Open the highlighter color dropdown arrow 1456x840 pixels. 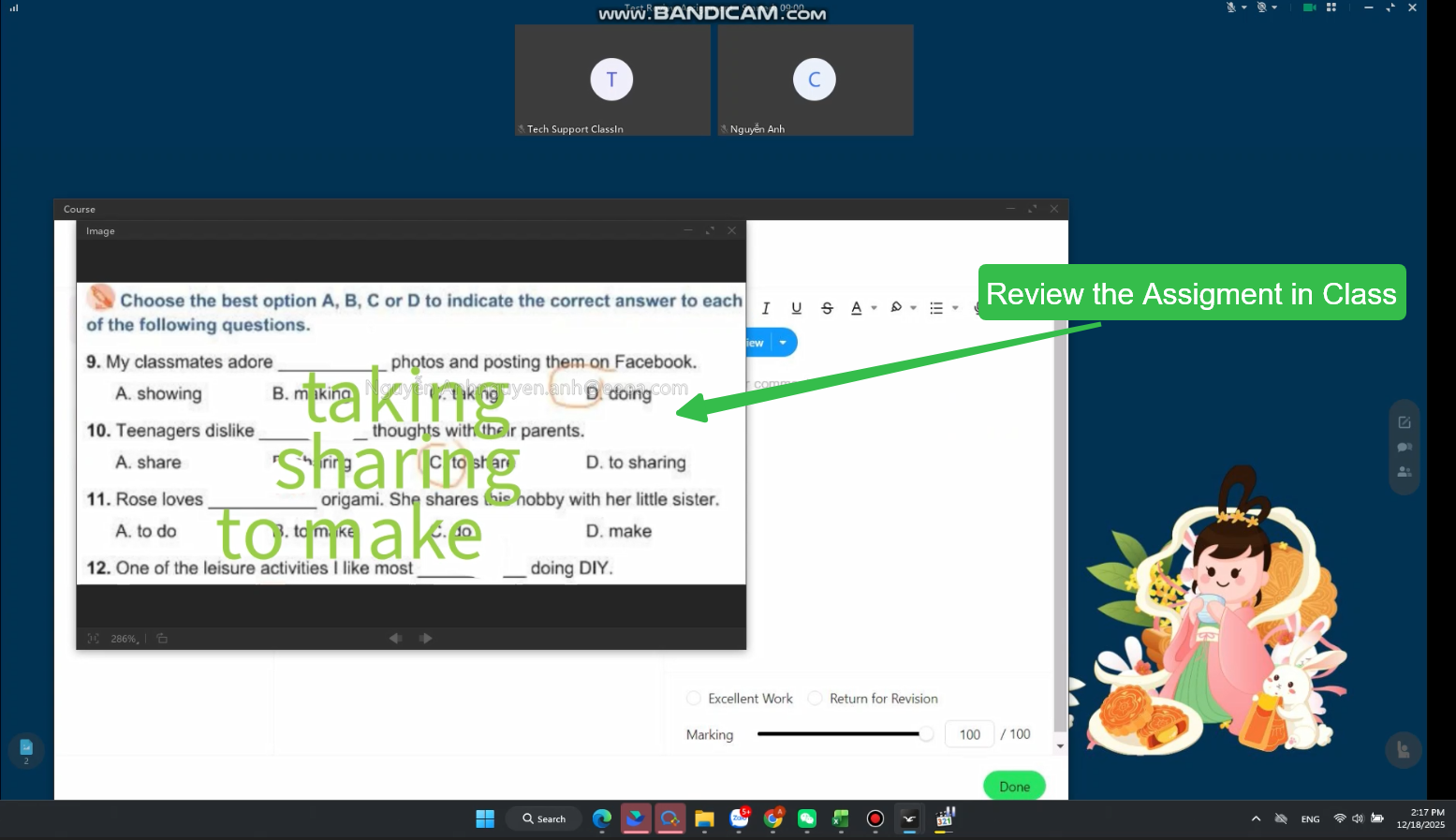tap(914, 308)
